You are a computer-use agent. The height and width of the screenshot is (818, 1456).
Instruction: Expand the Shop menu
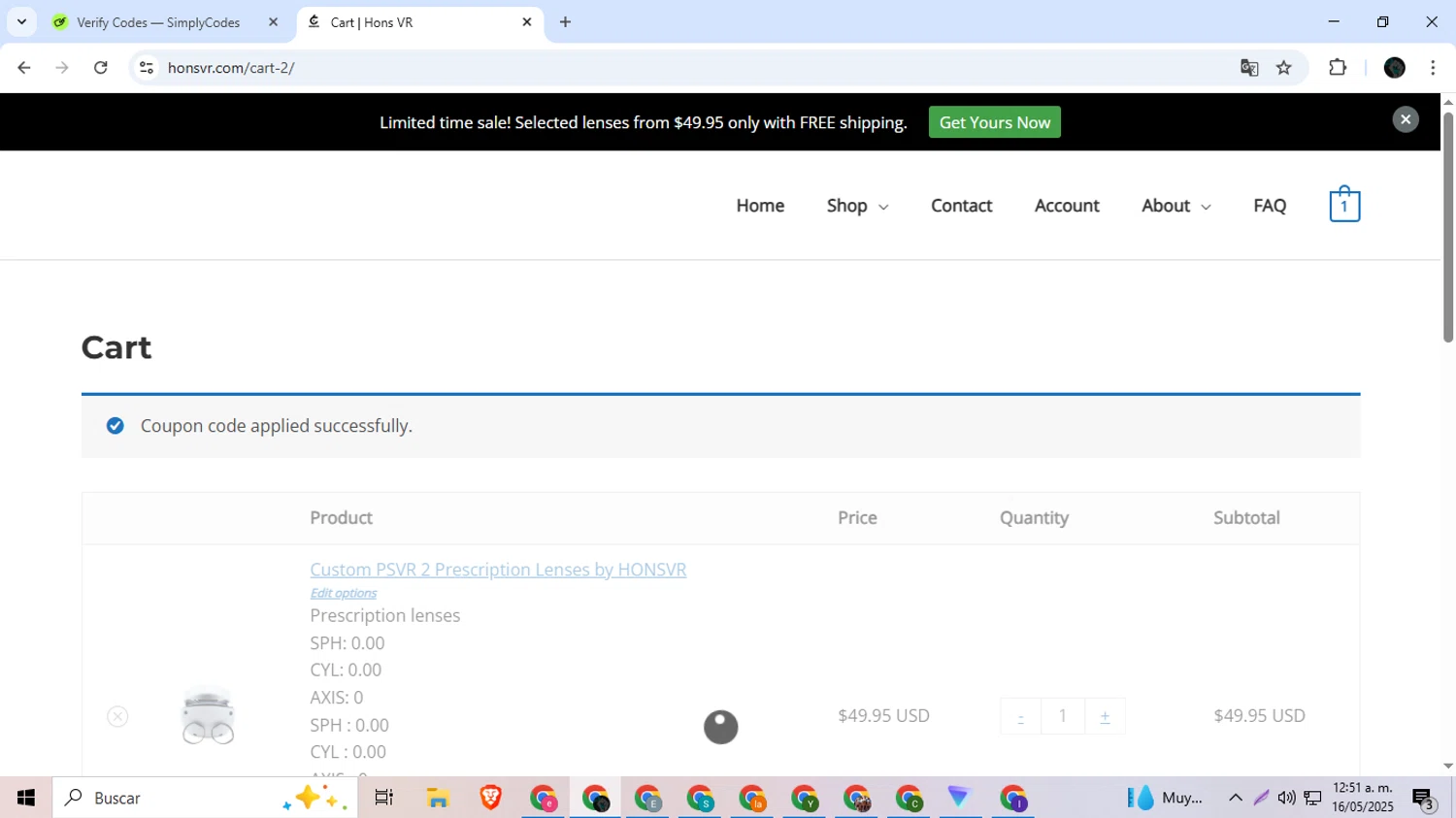(857, 206)
